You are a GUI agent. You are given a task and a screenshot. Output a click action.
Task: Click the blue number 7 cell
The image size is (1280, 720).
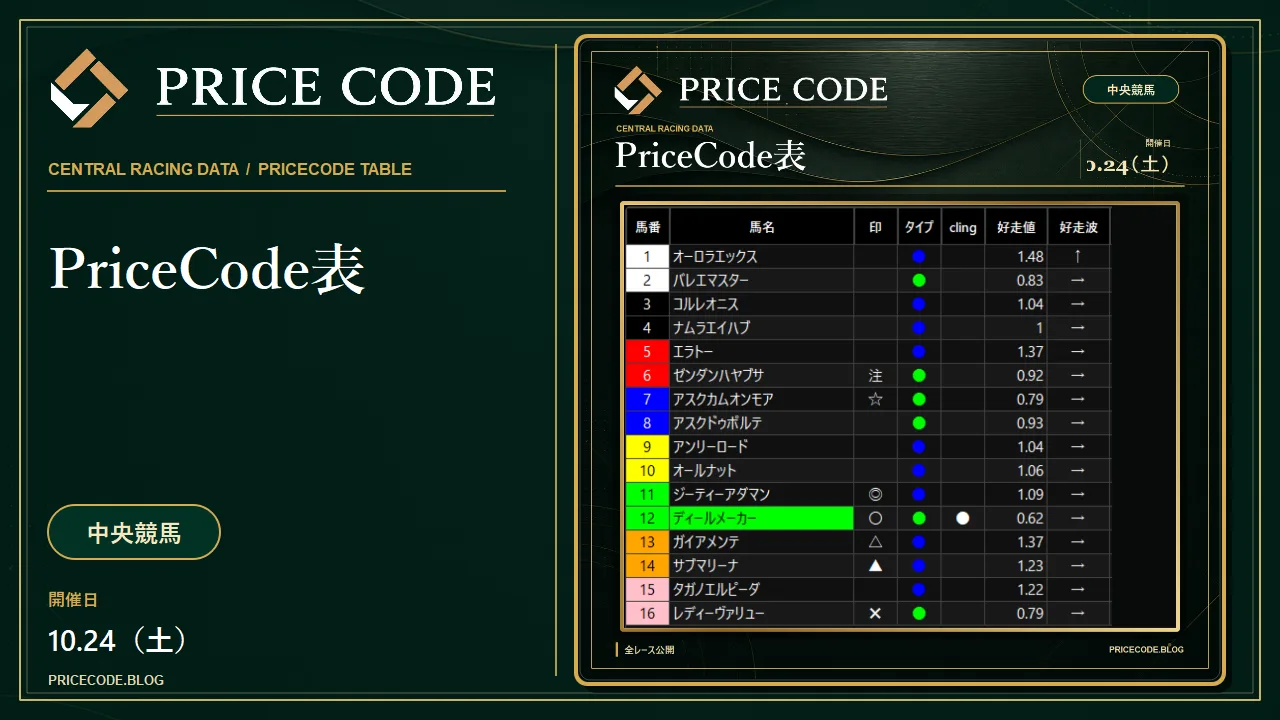click(x=648, y=400)
